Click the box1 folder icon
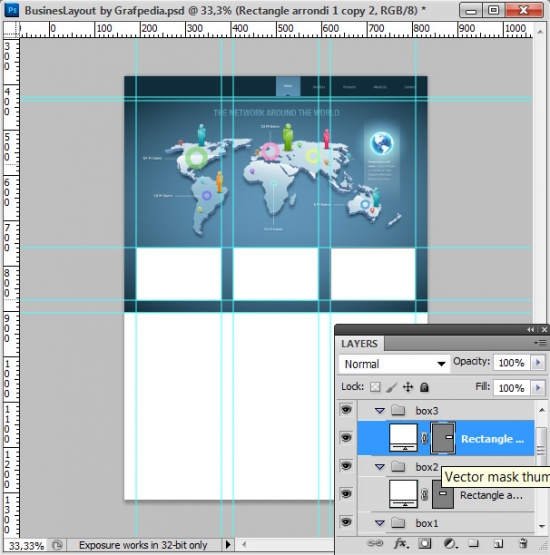Viewport: 550px width, 555px height. (x=398, y=522)
